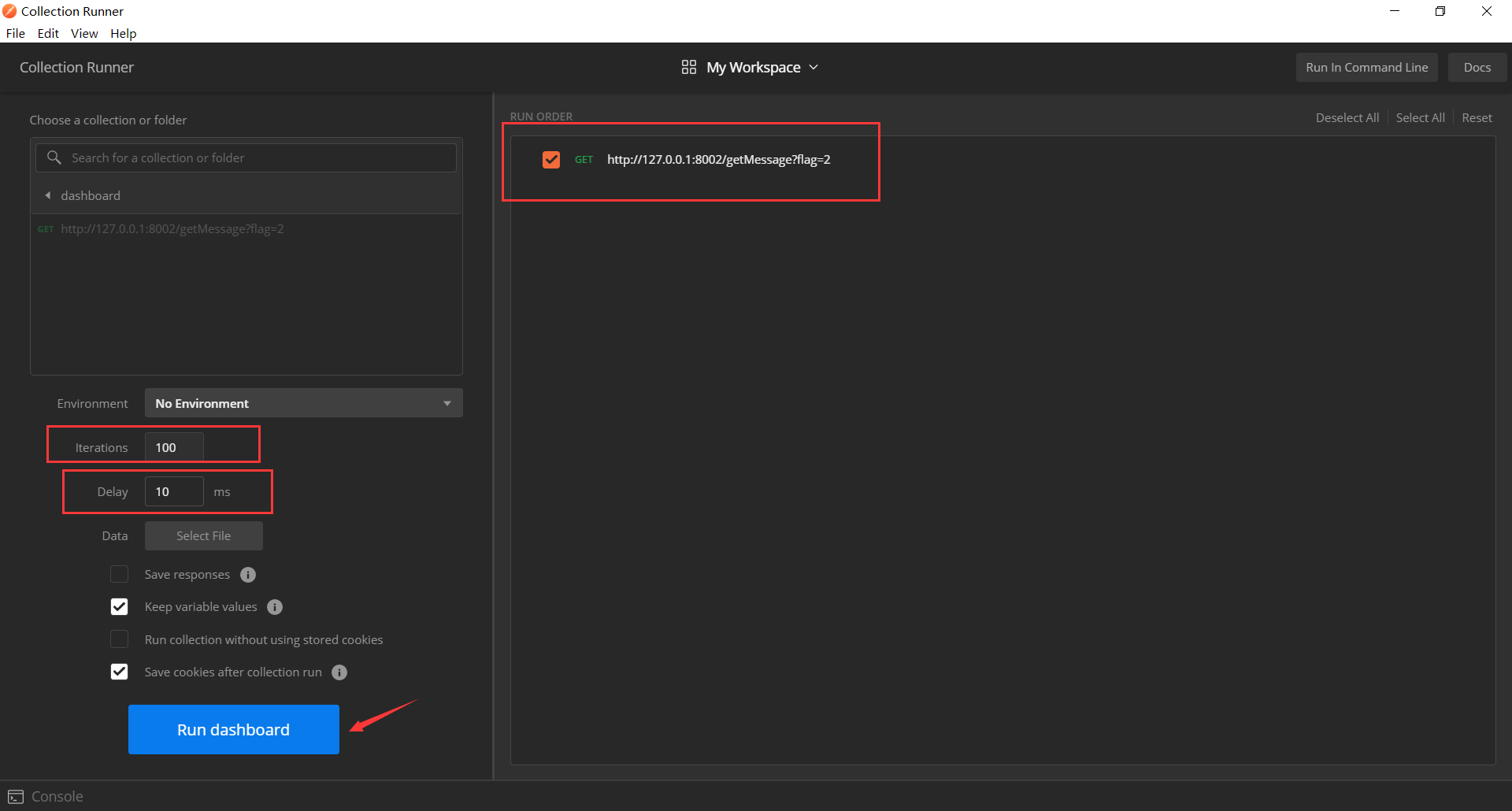Click the request URL in run order

pyautogui.click(x=718, y=159)
